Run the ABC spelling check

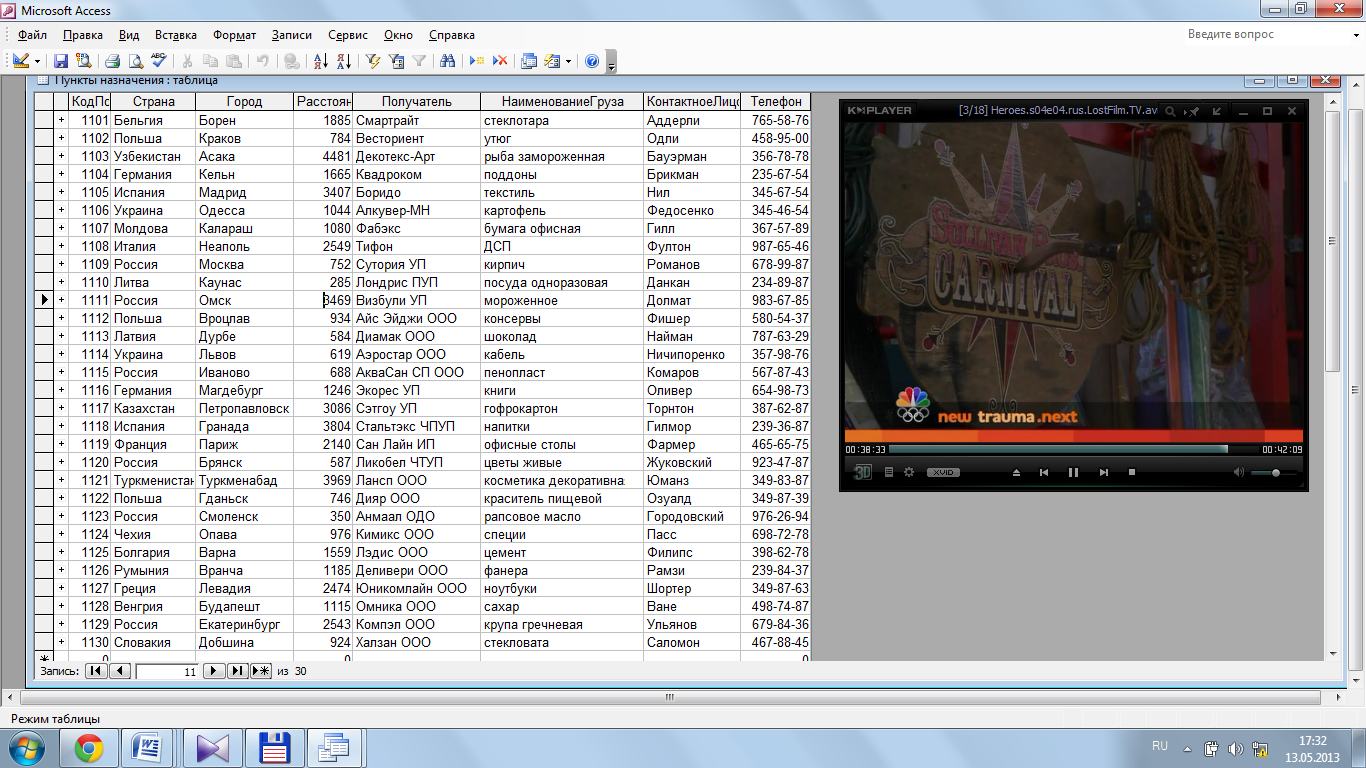coord(158,61)
